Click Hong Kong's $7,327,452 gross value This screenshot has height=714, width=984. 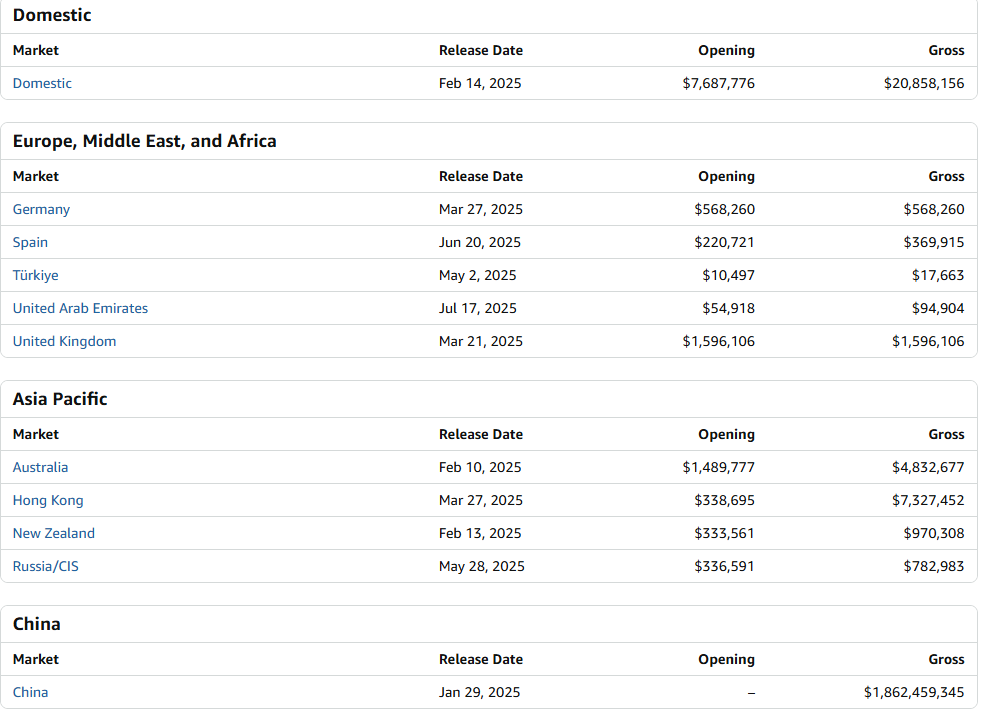coord(928,500)
